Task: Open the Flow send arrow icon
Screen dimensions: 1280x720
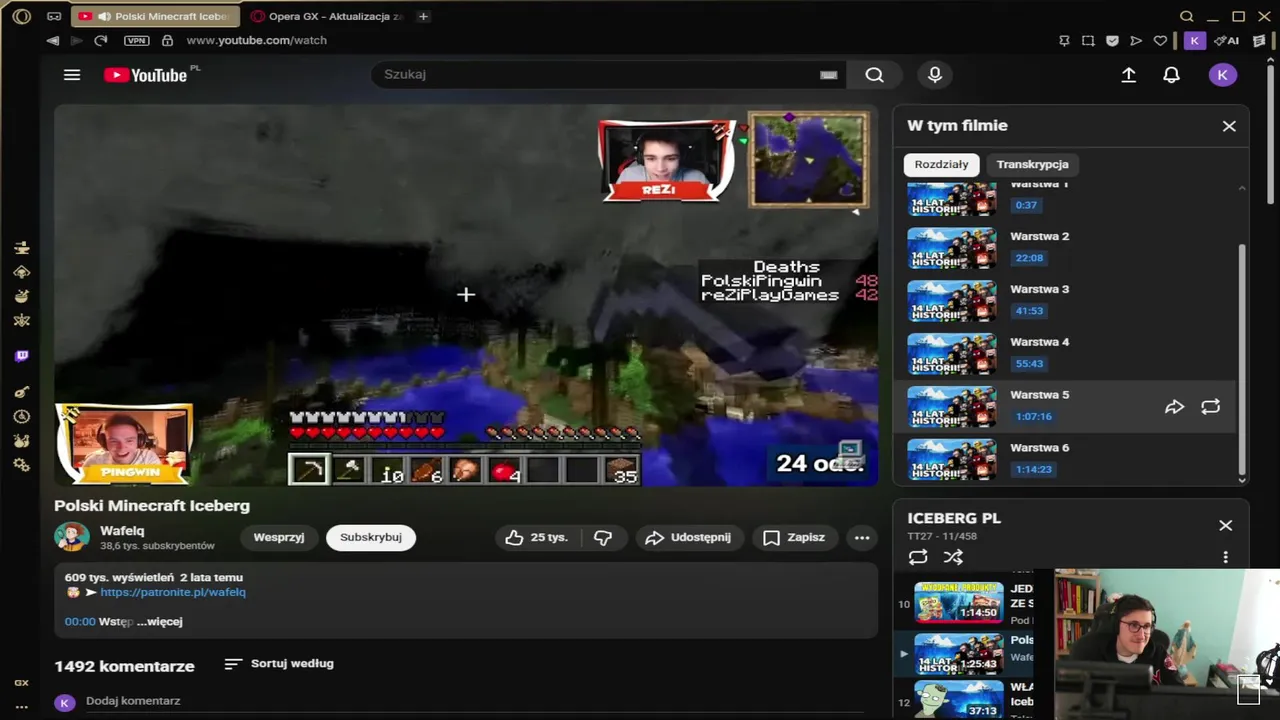Action: [1136, 40]
